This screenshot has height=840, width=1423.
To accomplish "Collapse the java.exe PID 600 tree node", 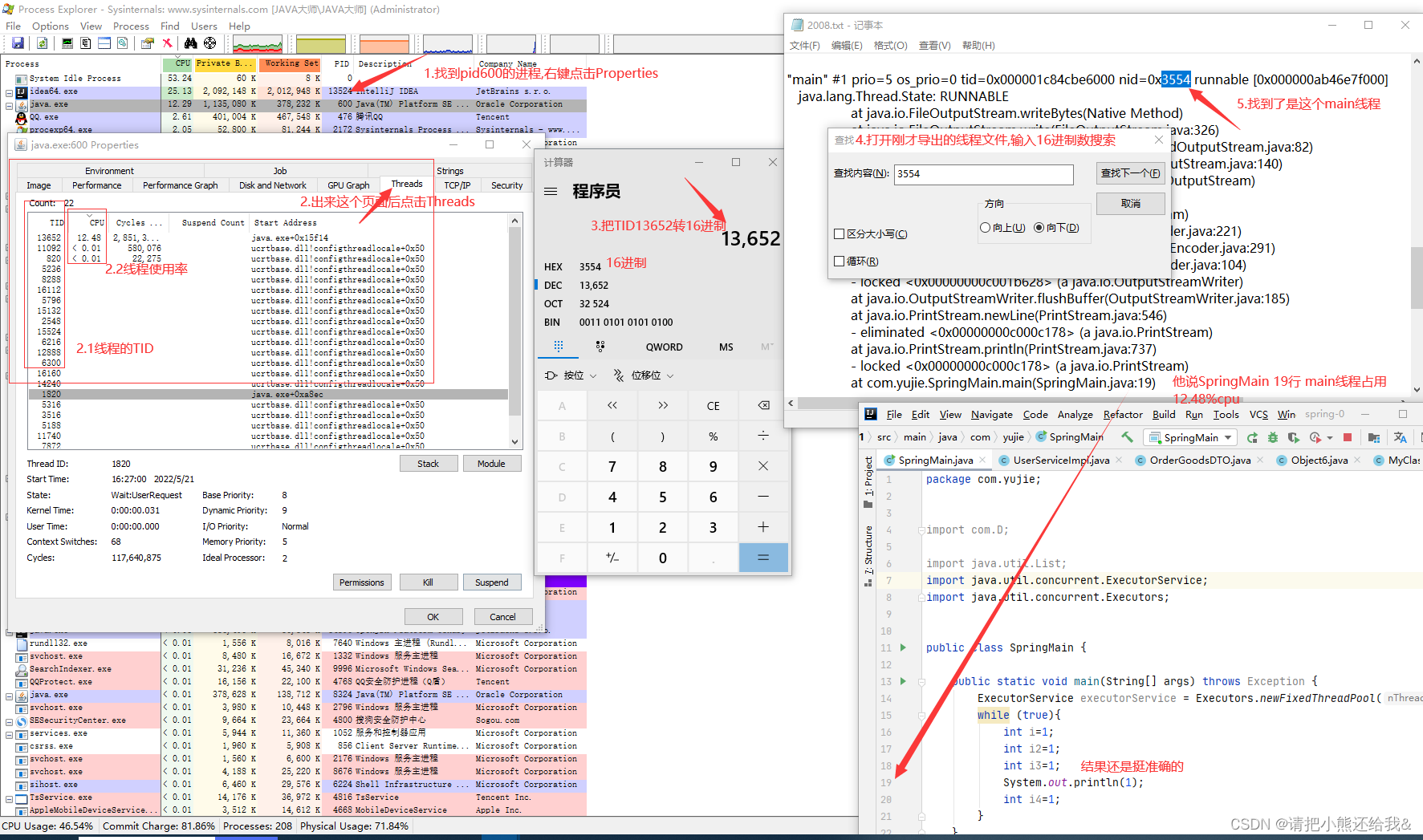I will tap(9, 105).
